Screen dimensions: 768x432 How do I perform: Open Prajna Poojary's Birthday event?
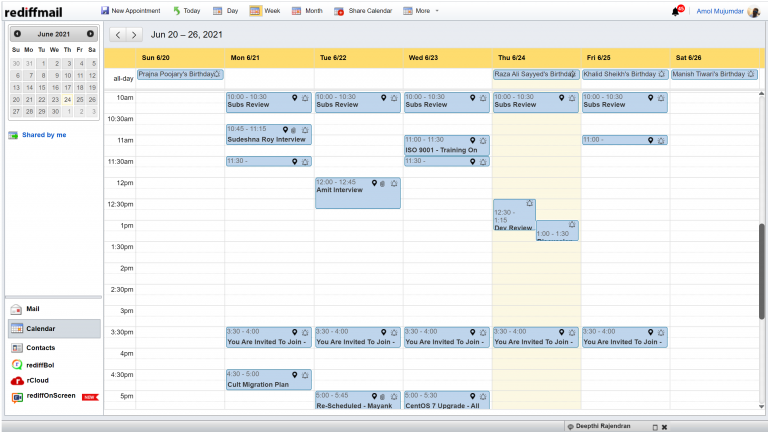tap(180, 74)
